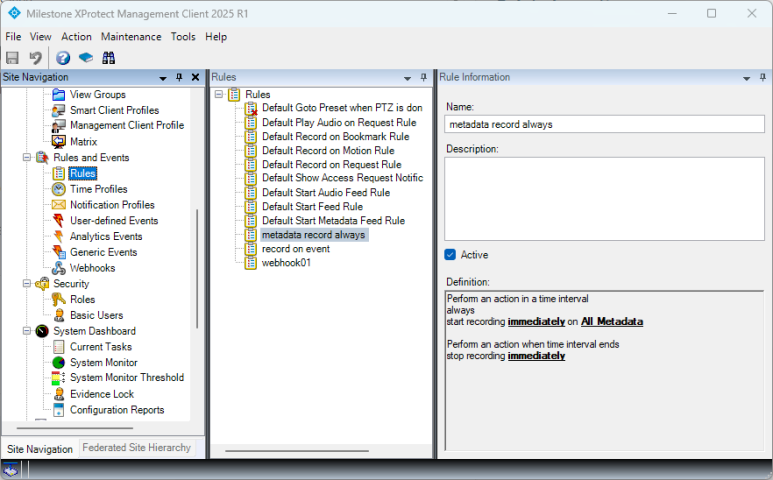Click the Site Navigation vertical scrollbar
This screenshot has width=773, height=480.
[x=197, y=268]
